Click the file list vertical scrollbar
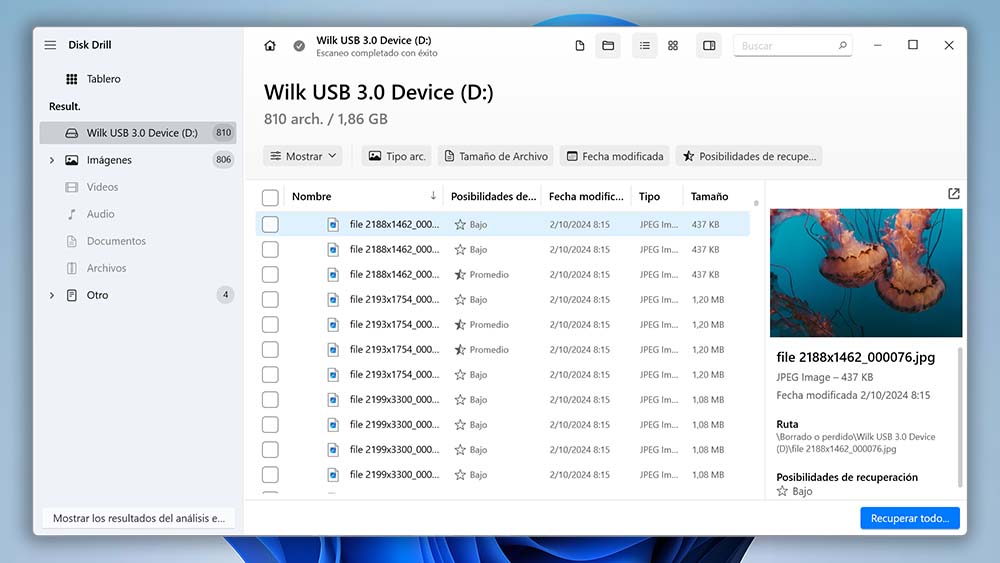This screenshot has width=1000, height=563. (756, 204)
